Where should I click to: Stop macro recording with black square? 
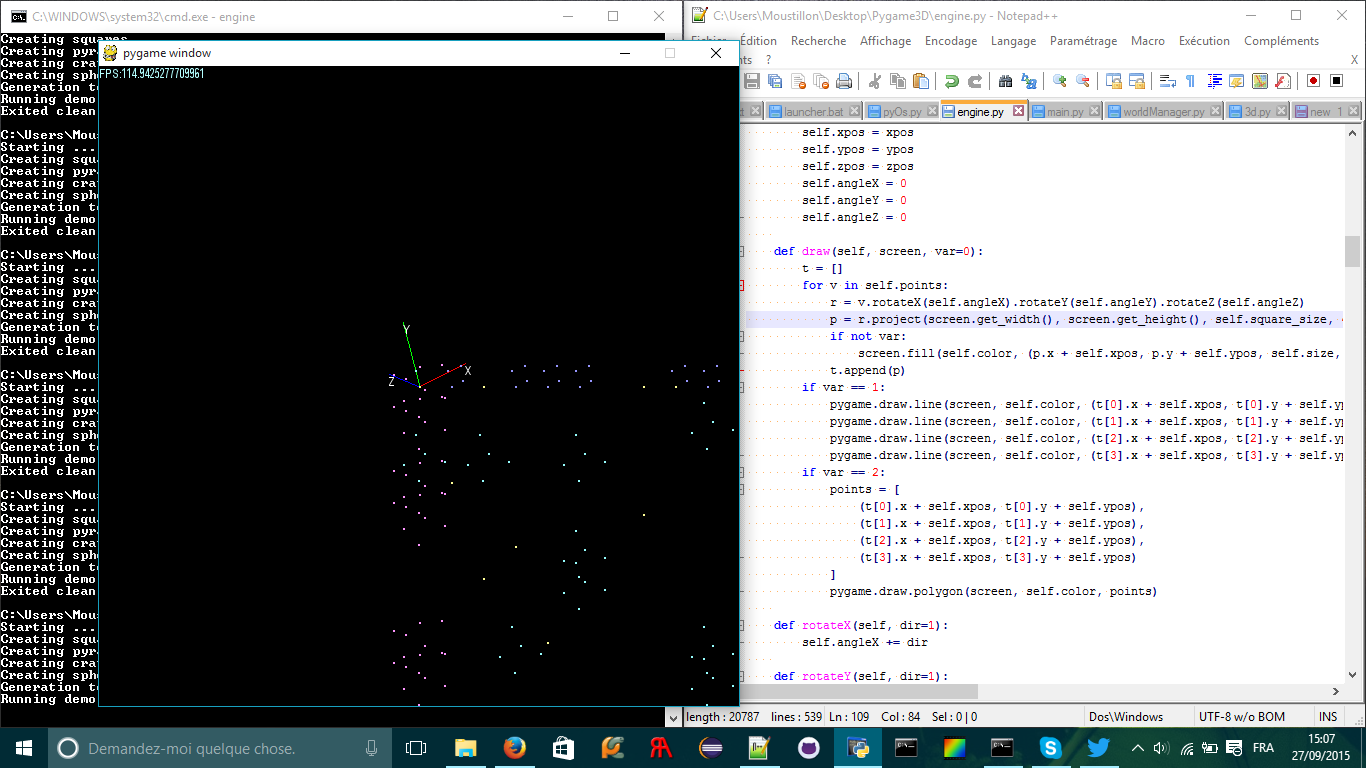[x=1337, y=81]
